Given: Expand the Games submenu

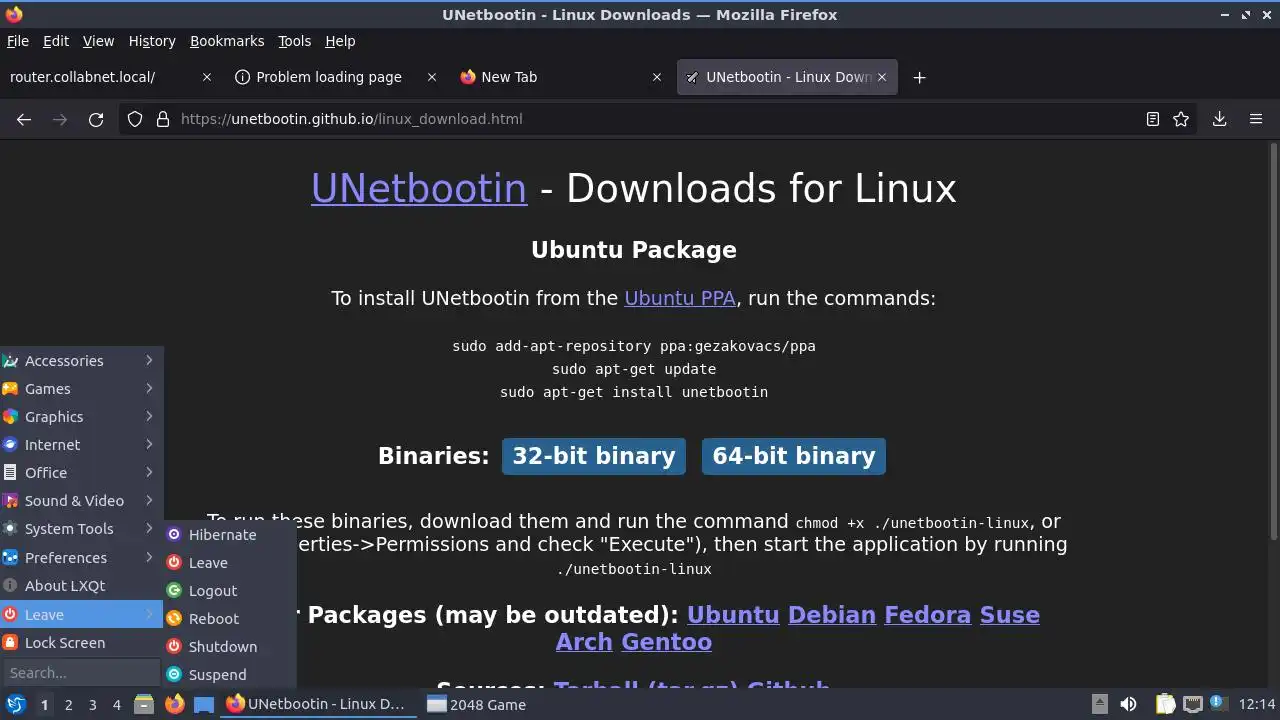Looking at the screenshot, I should point(82,389).
